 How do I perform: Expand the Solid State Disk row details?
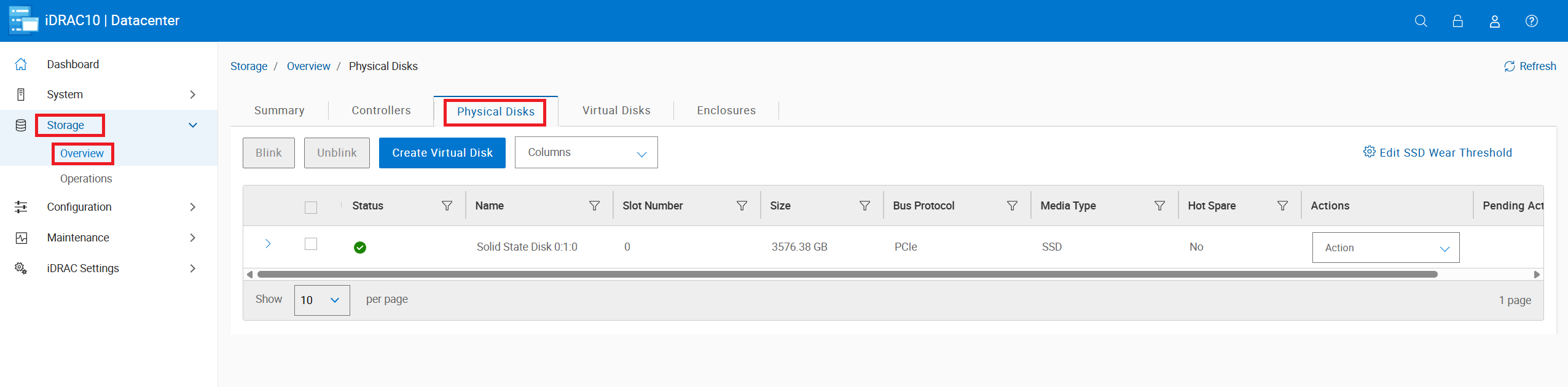tap(268, 244)
